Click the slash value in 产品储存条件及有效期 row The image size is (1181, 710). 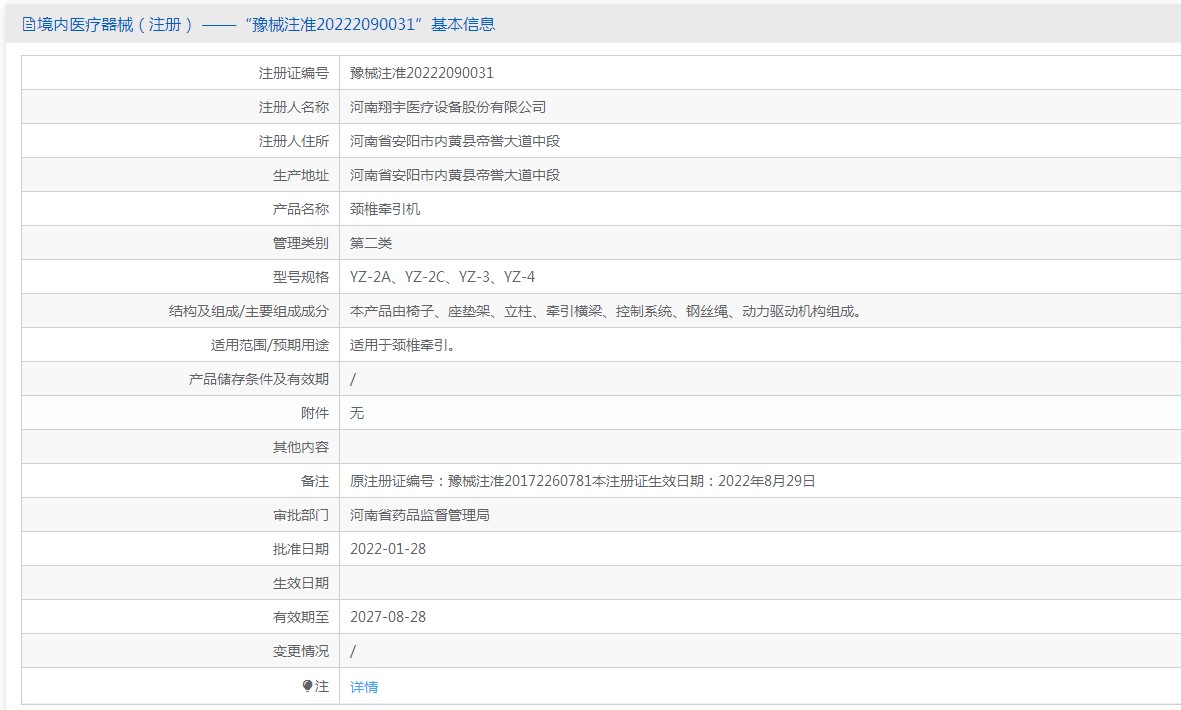click(352, 379)
